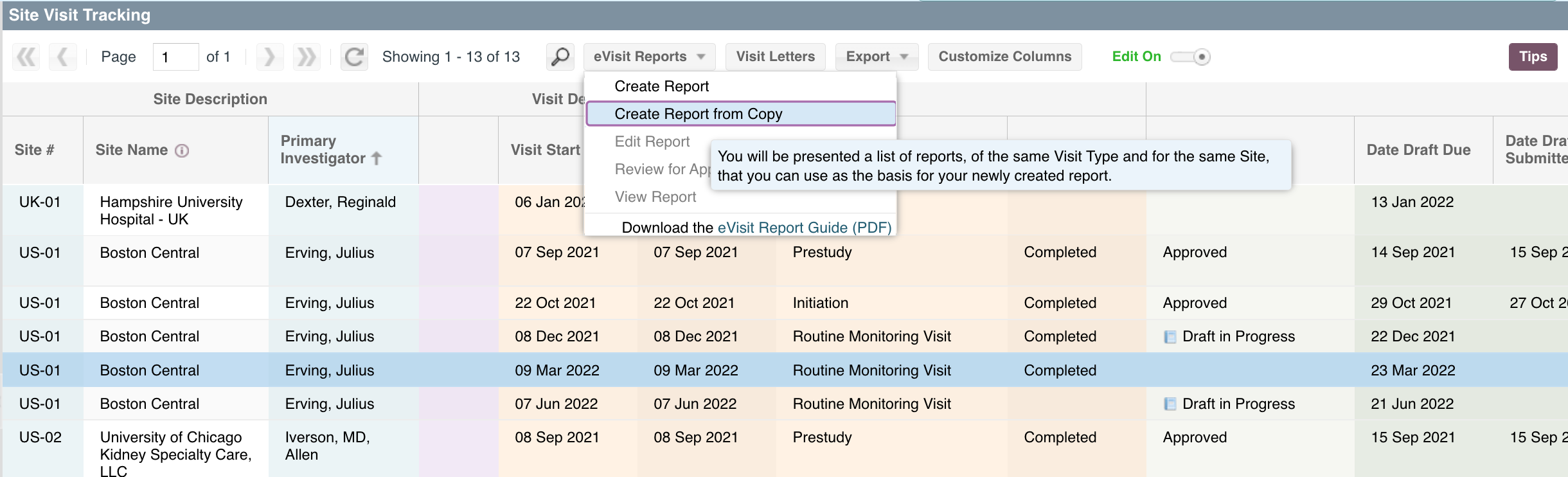1568x477 pixels.
Task: Click Visit Start column header
Action: 545,150
